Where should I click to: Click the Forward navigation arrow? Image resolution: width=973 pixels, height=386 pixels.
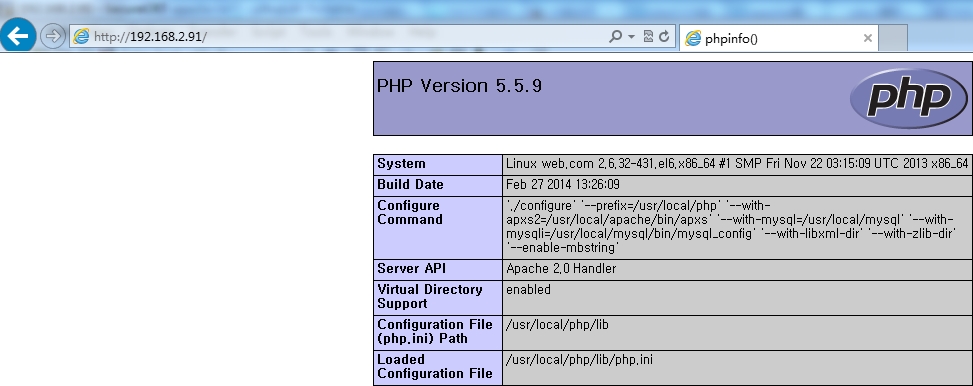coord(53,37)
